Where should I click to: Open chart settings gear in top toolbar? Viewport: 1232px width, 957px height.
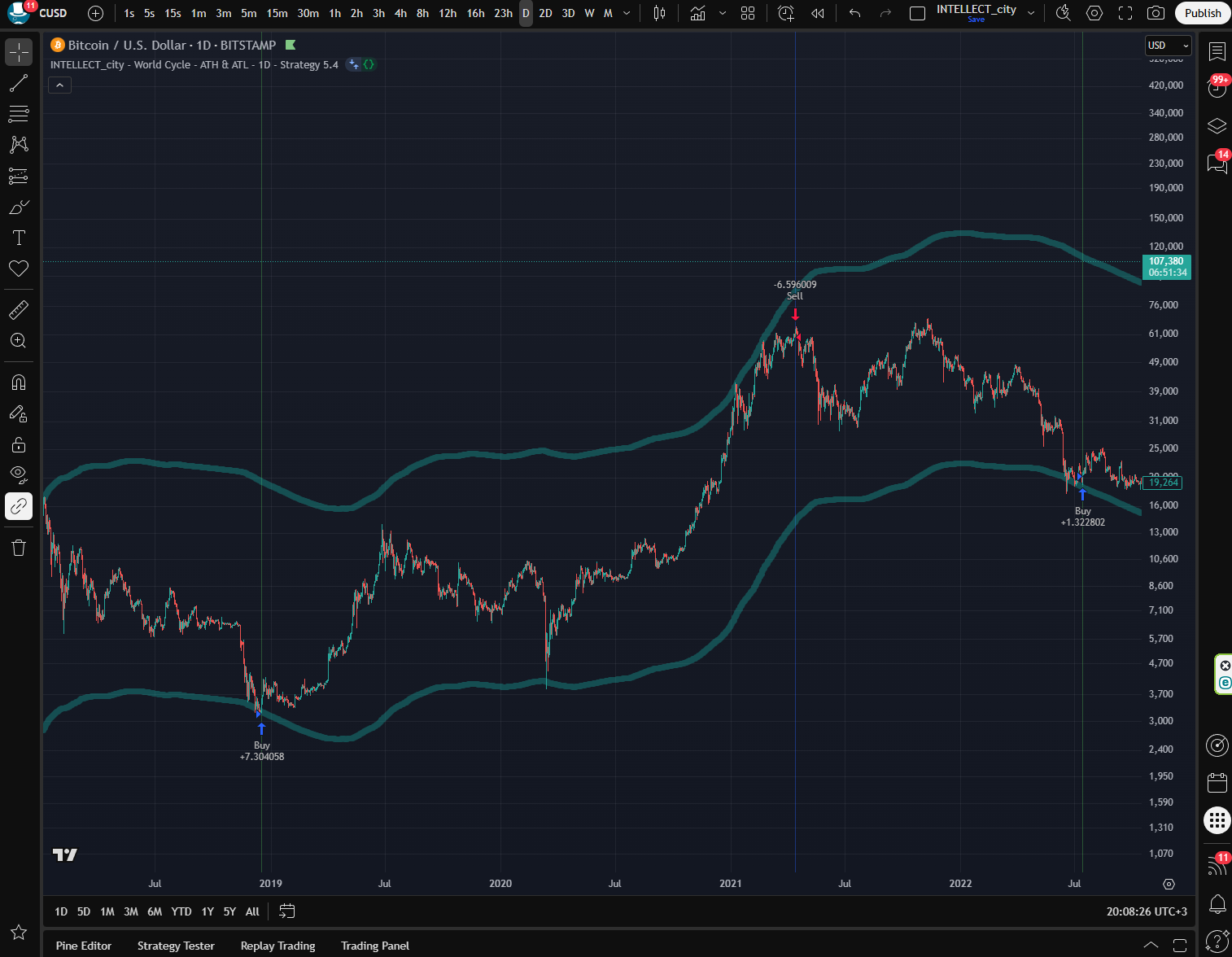(x=1094, y=13)
